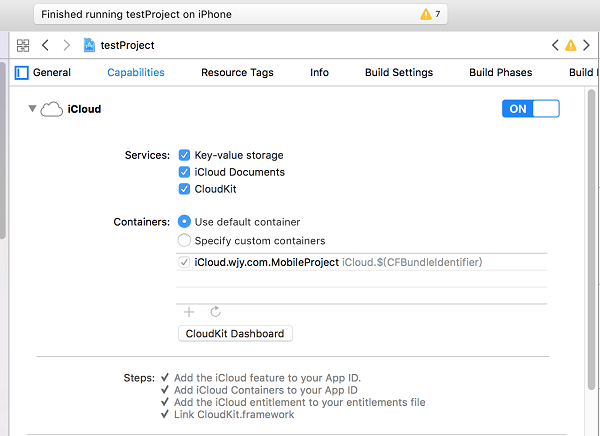This screenshot has width=600, height=436.
Task: Click the testProject file icon in breadcrumb
Action: tap(89, 45)
